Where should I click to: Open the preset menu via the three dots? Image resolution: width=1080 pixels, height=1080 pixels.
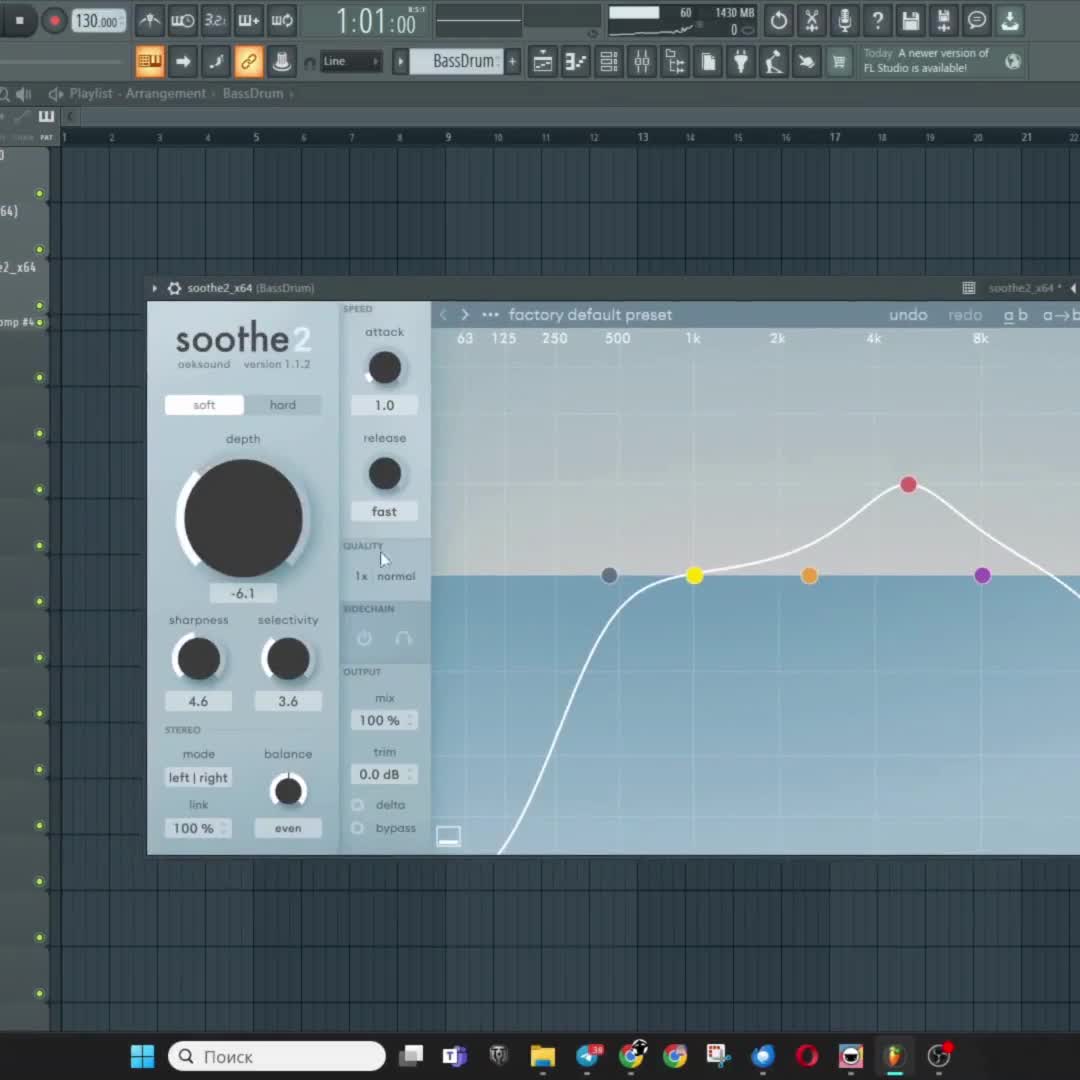pos(490,314)
